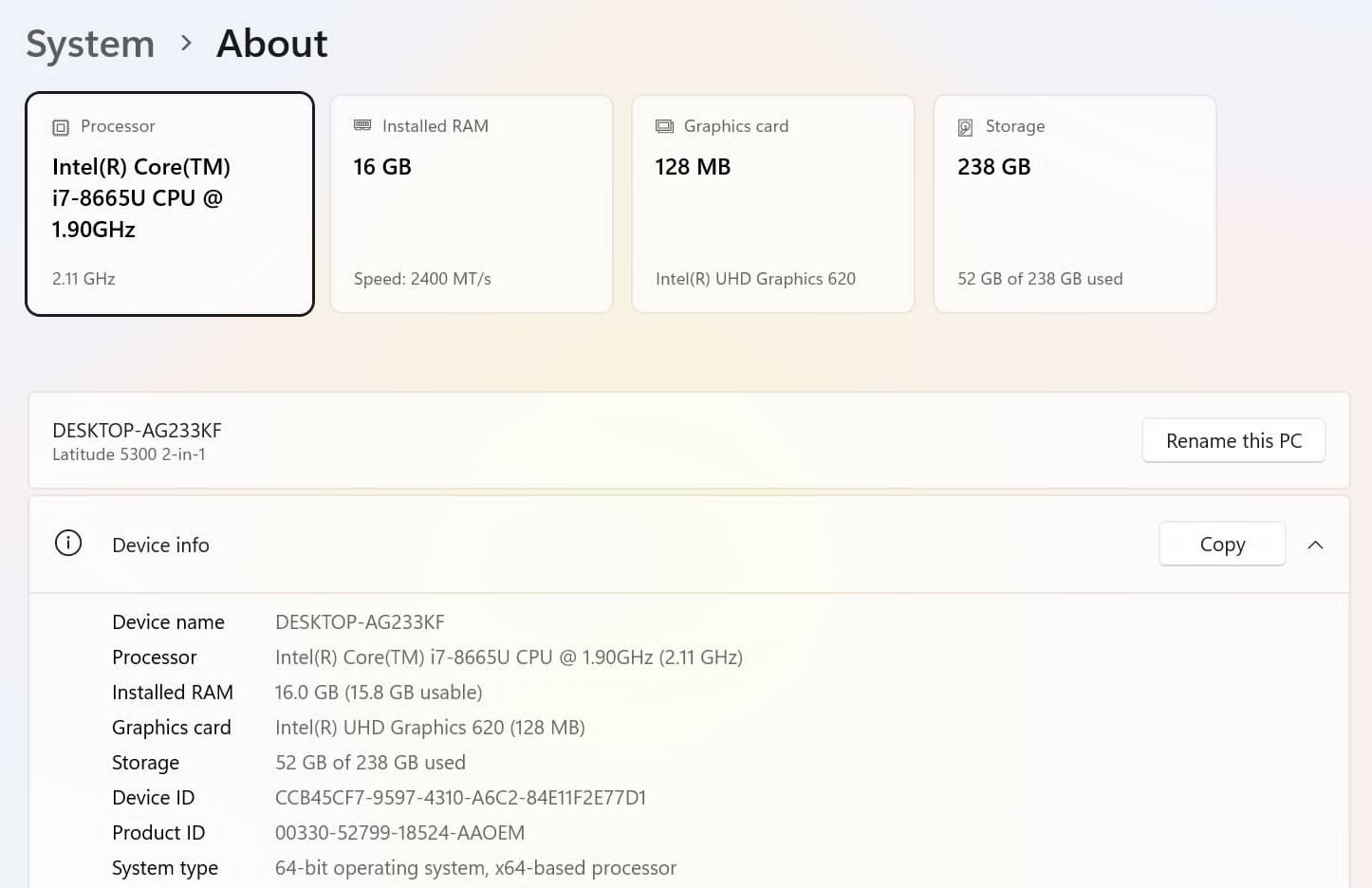
Task: Click the Processor value i7-8665U in Device info
Action: click(x=509, y=657)
